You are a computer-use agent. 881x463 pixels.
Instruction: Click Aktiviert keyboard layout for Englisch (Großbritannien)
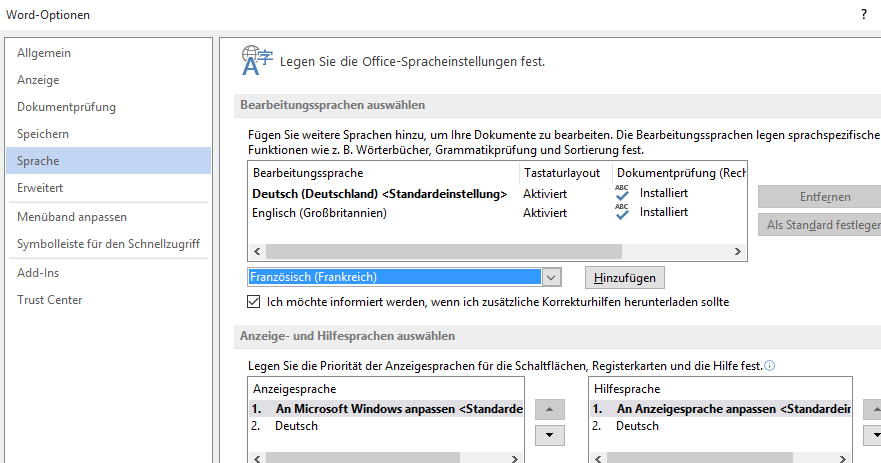click(x=545, y=213)
